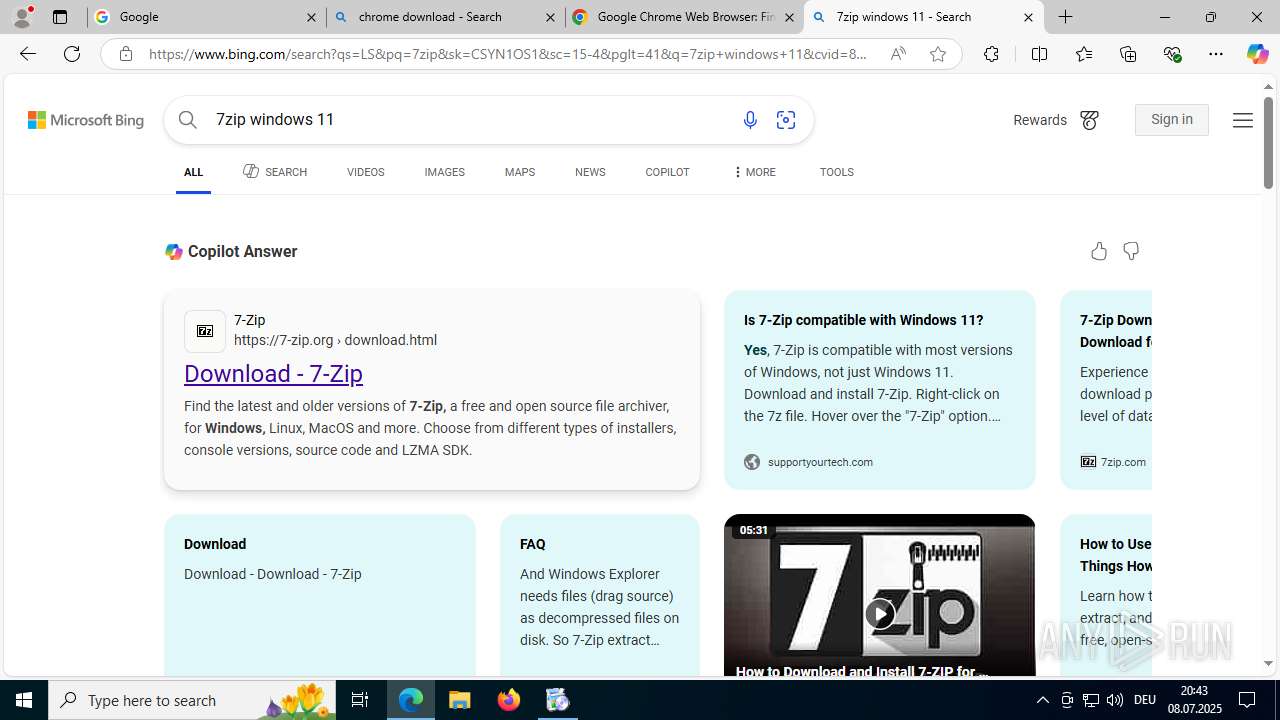
Task: Click the taskbar search box
Action: pyautogui.click(x=193, y=700)
